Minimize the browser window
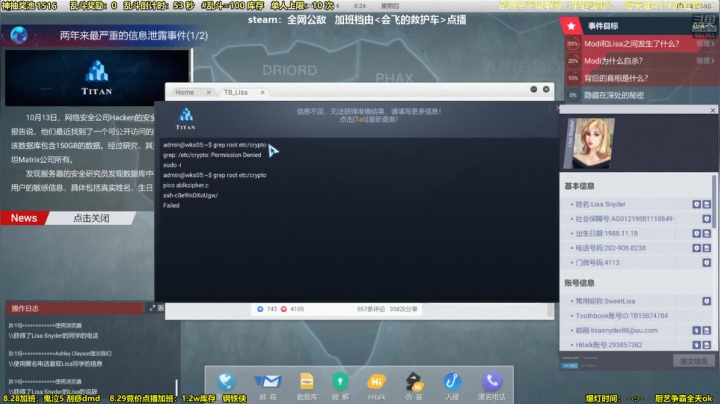 click(x=534, y=89)
